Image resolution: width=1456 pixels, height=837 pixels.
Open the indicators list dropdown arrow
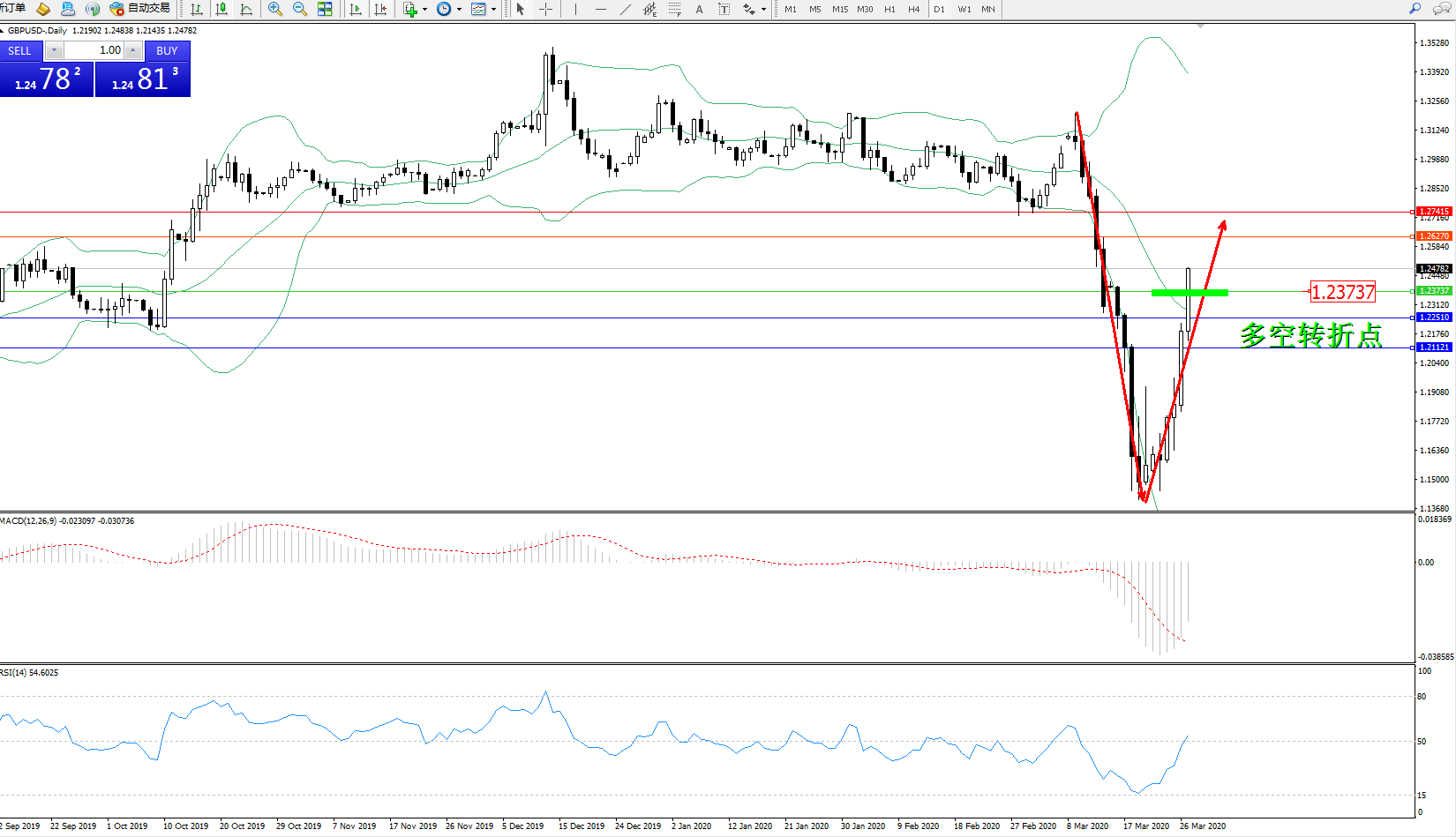pyautogui.click(x=424, y=10)
